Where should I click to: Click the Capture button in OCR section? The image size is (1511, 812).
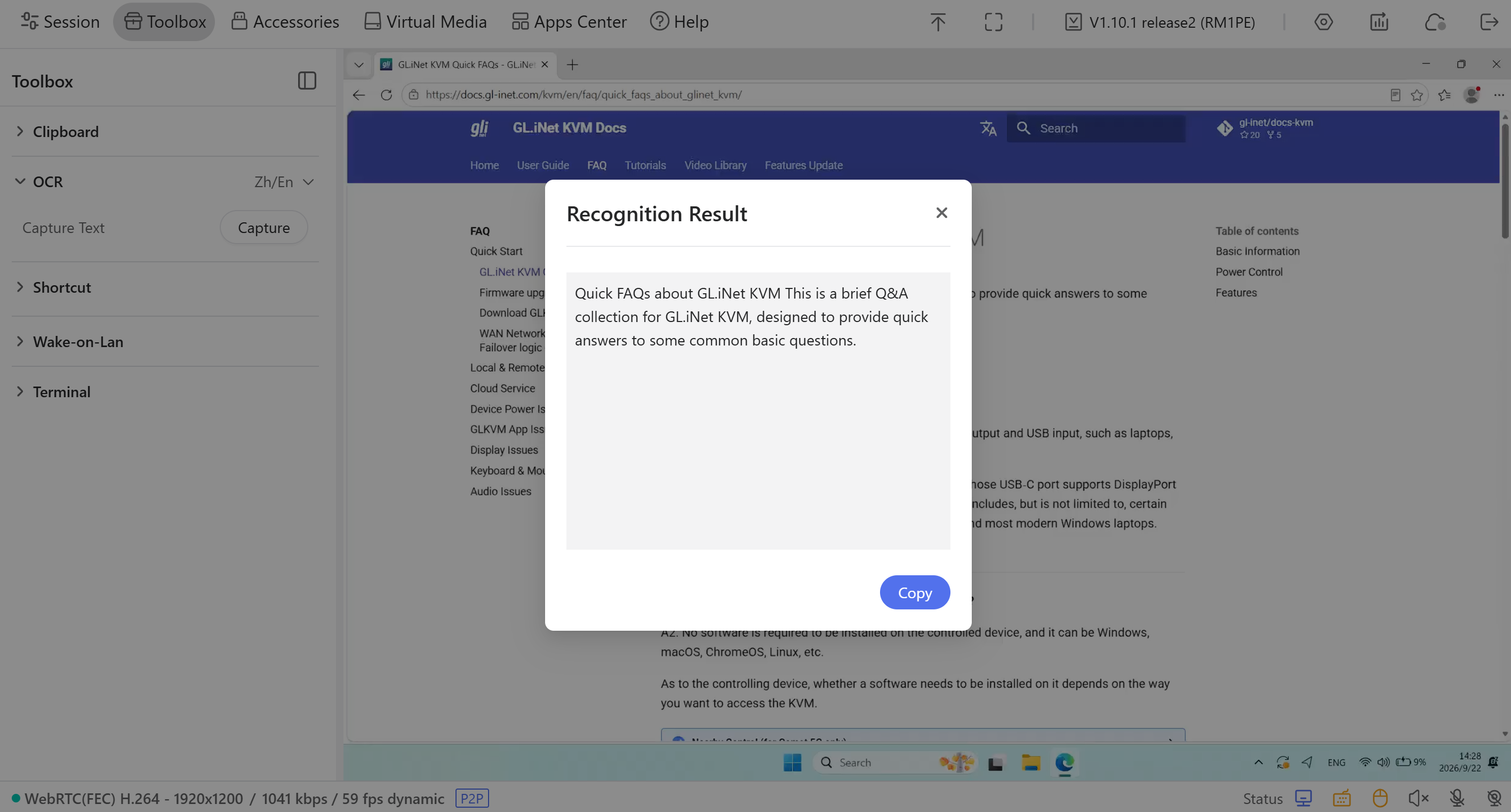(x=264, y=228)
